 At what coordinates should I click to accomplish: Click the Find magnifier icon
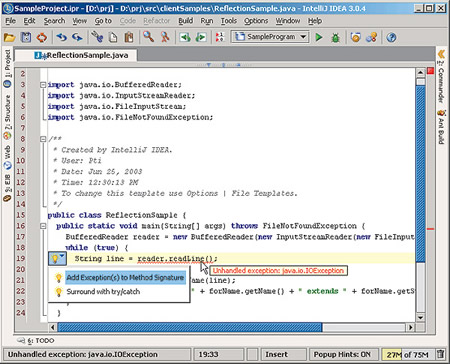[x=148, y=37]
